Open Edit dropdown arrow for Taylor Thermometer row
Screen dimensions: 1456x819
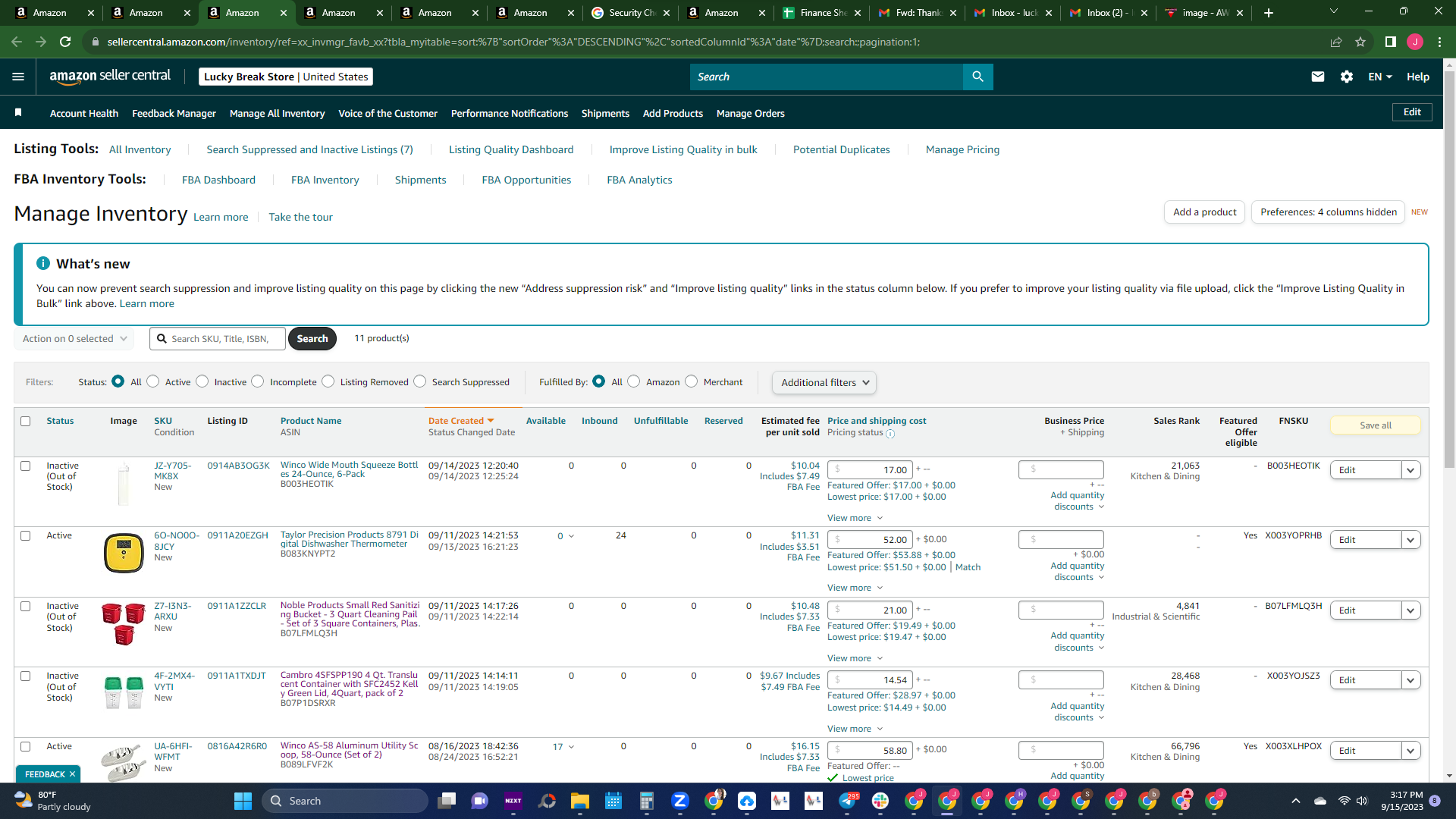1410,540
